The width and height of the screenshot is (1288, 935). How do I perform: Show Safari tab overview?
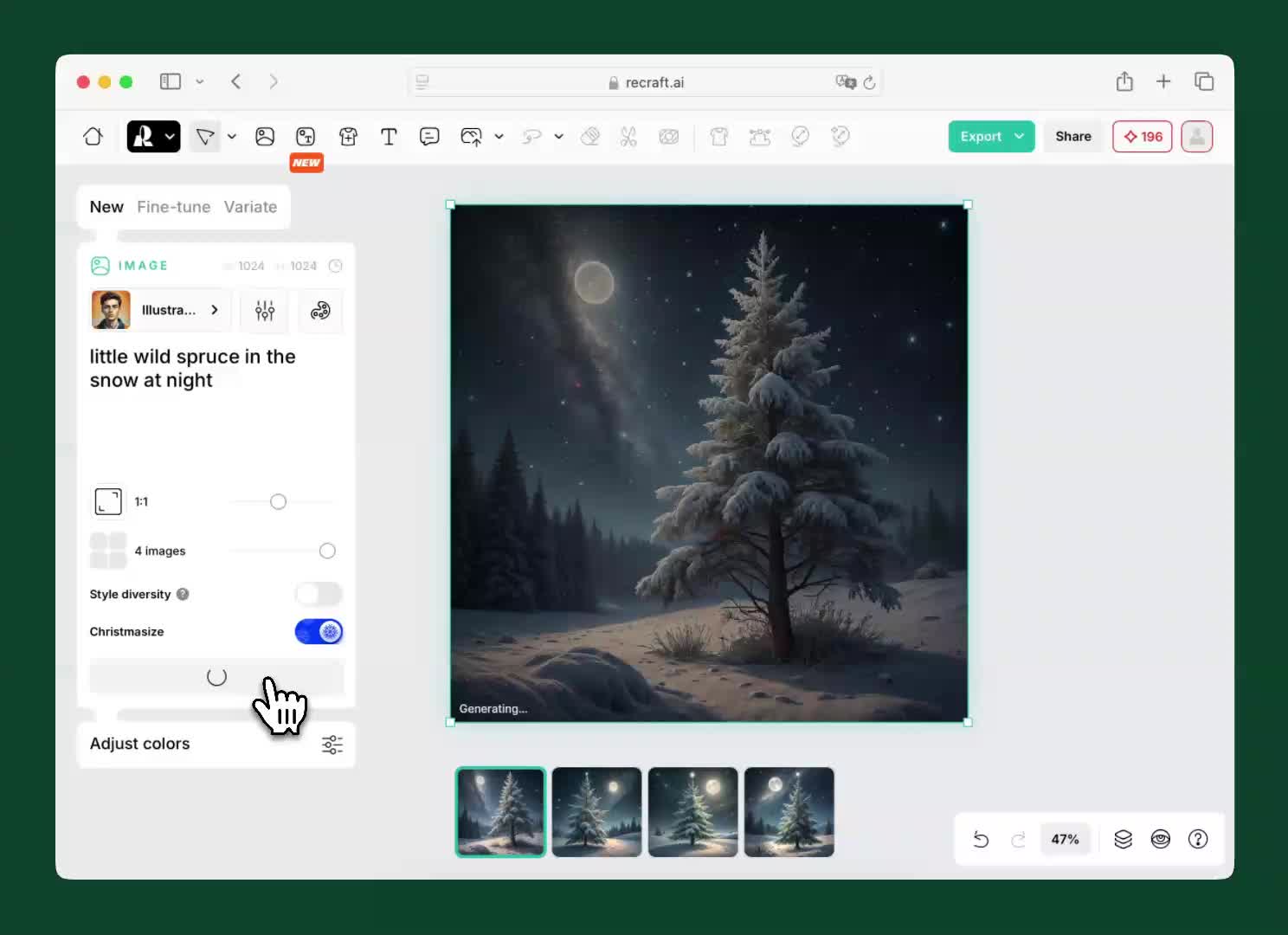(x=1204, y=81)
